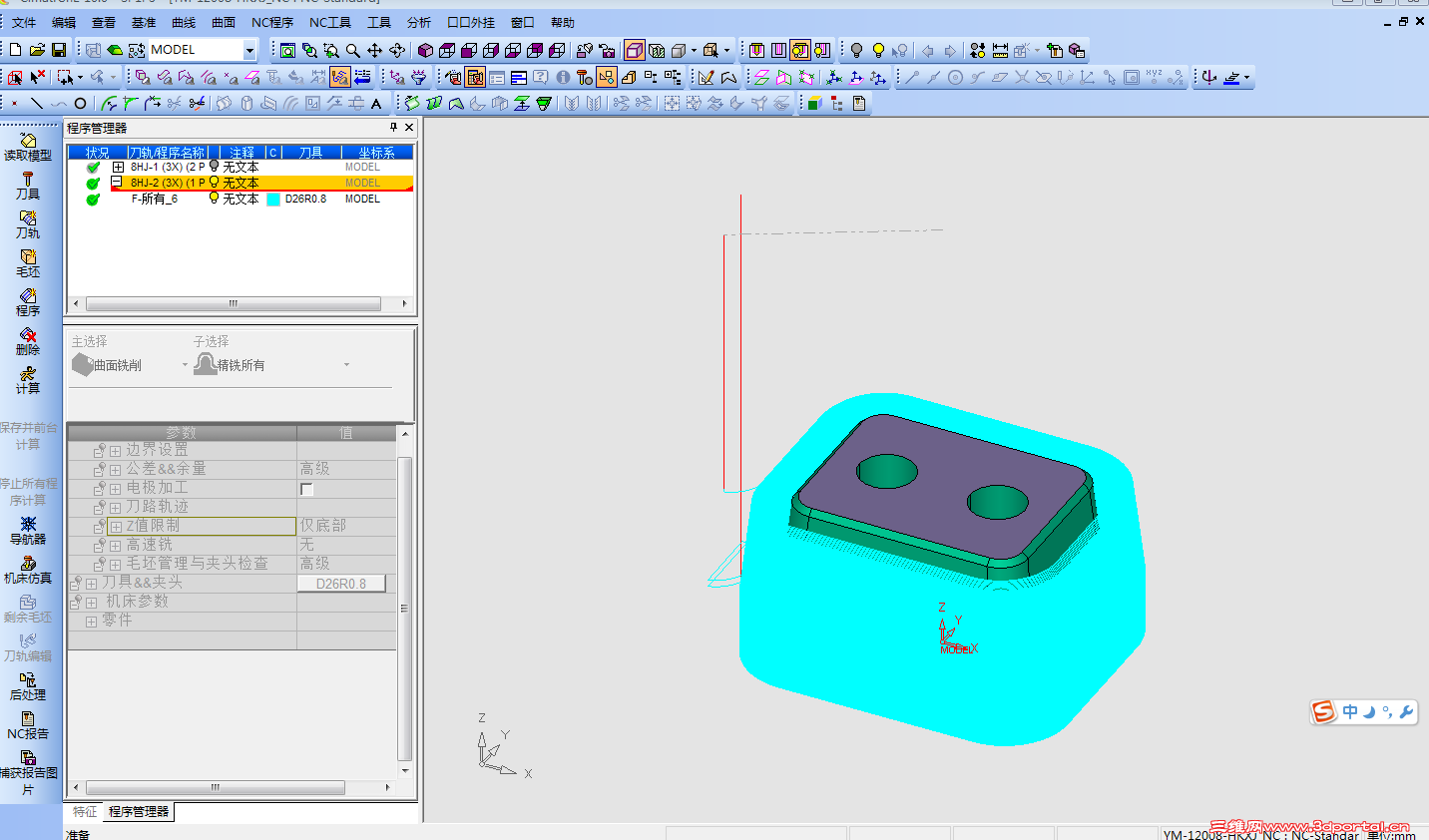Click the 状况 column header

(97, 153)
